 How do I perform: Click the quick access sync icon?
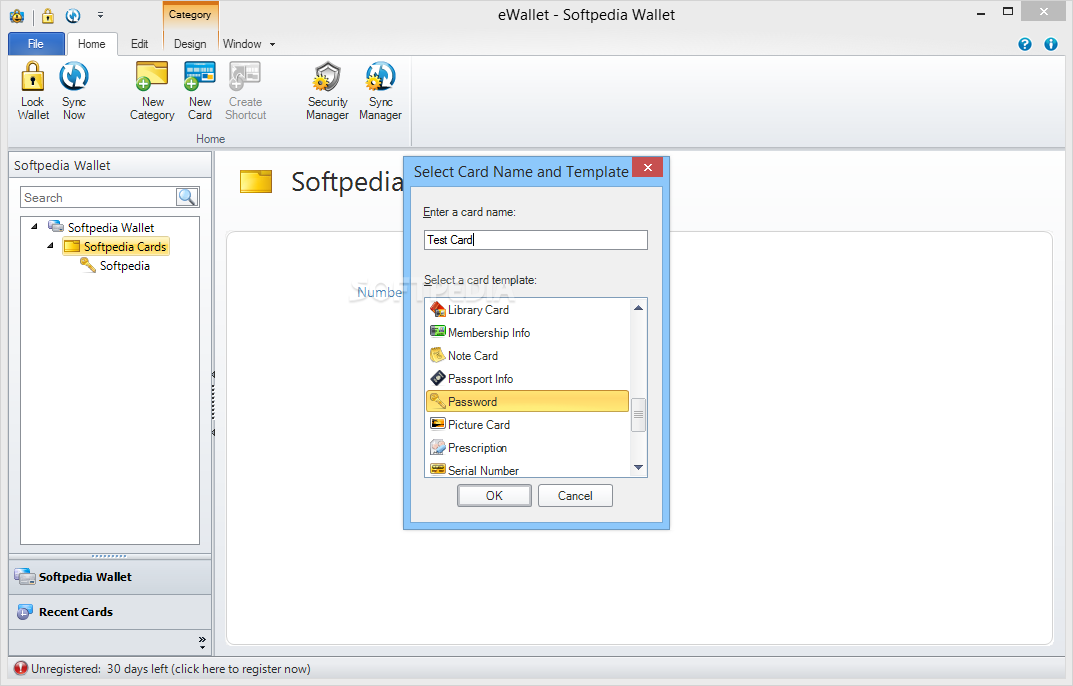coord(73,15)
